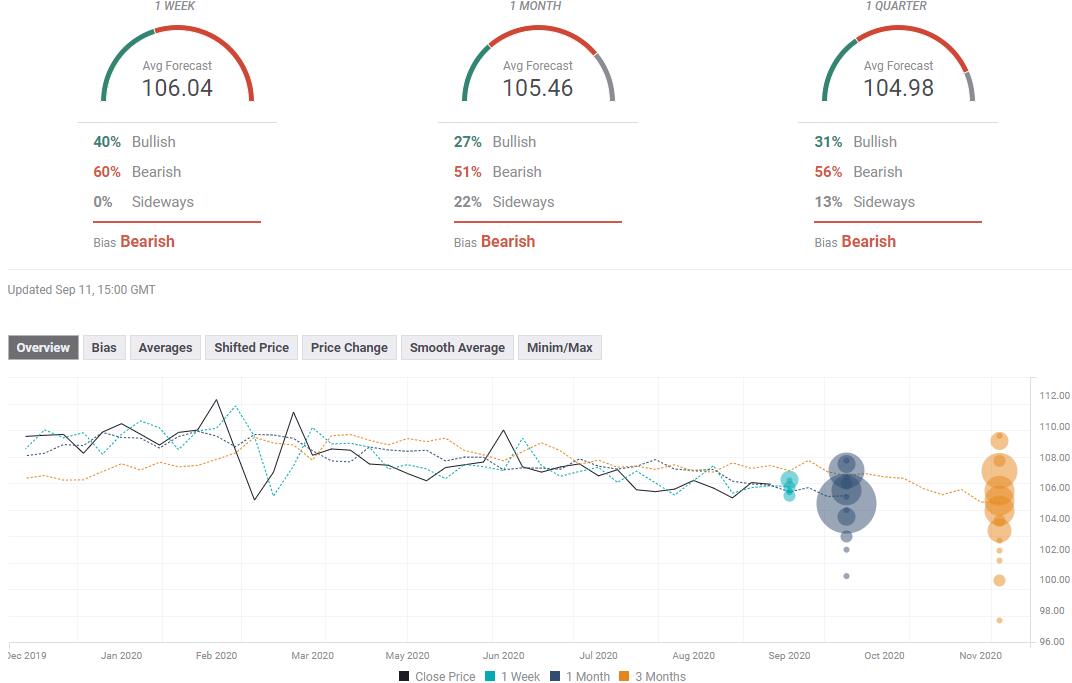The height and width of the screenshot is (683, 1072).
Task: Click the large navy 1 Month forecast bubble
Action: coord(846,504)
